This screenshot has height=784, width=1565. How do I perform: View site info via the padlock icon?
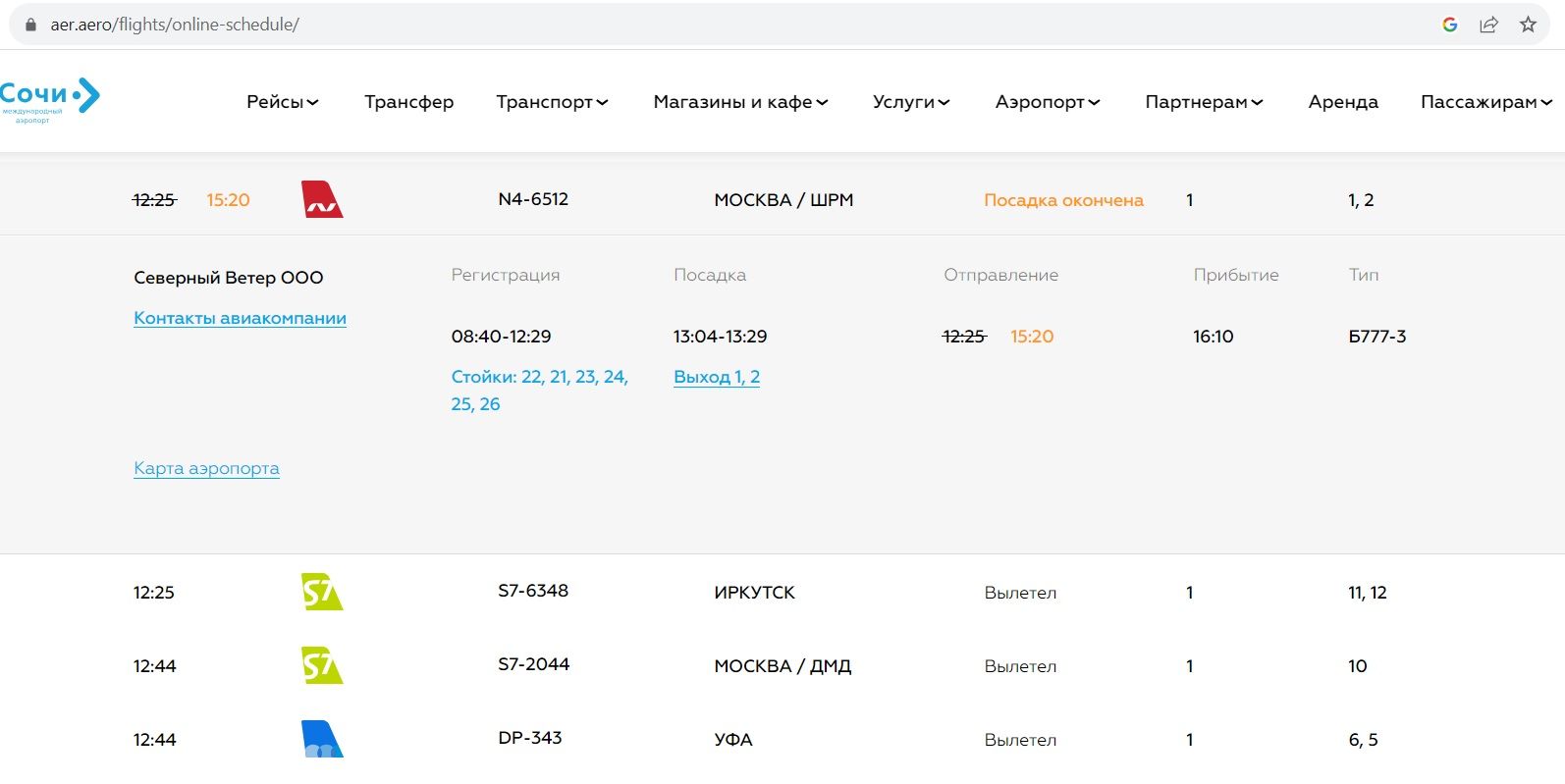tap(30, 25)
